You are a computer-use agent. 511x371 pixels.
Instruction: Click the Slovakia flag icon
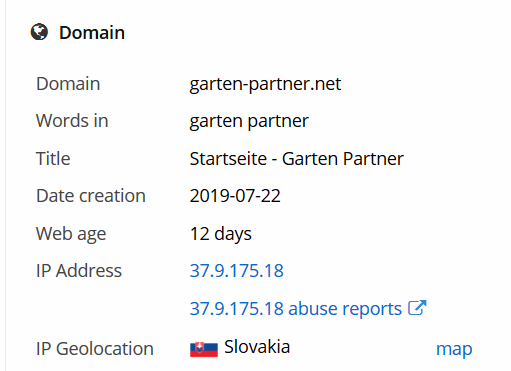(x=204, y=349)
